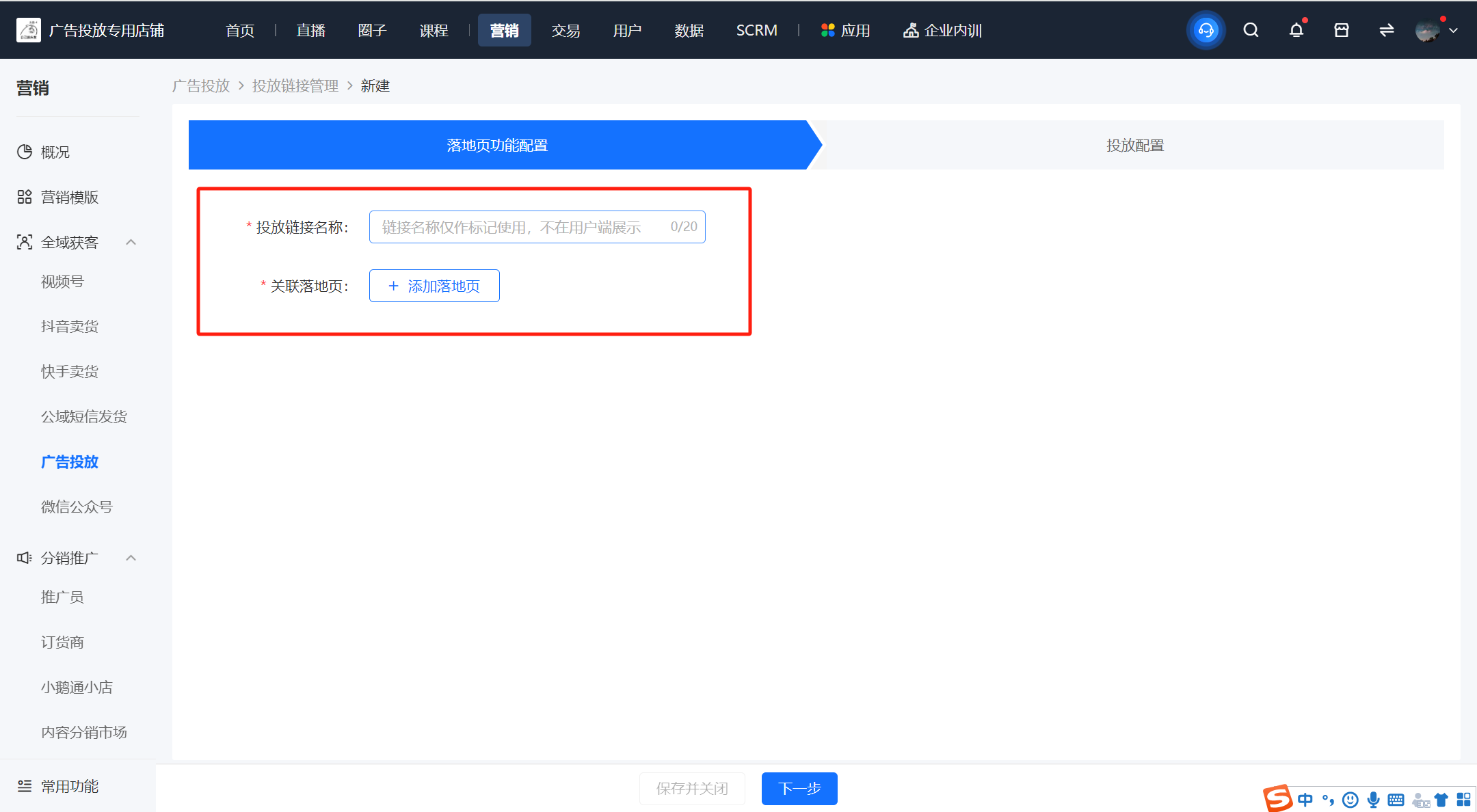1477x812 pixels.
Task: Open 视频号 in the sidebar
Action: point(62,282)
